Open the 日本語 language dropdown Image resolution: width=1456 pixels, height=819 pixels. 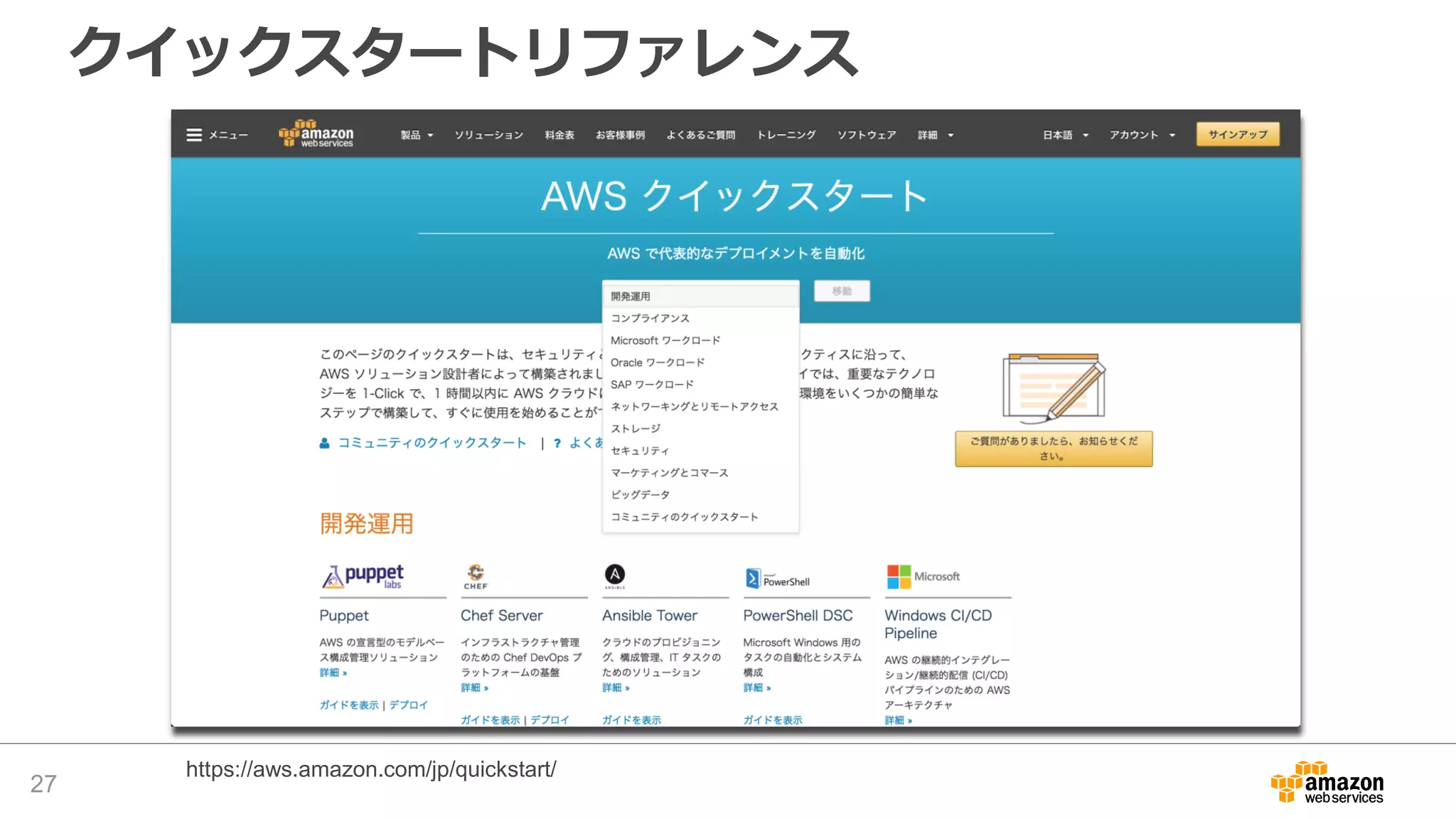click(x=1066, y=135)
